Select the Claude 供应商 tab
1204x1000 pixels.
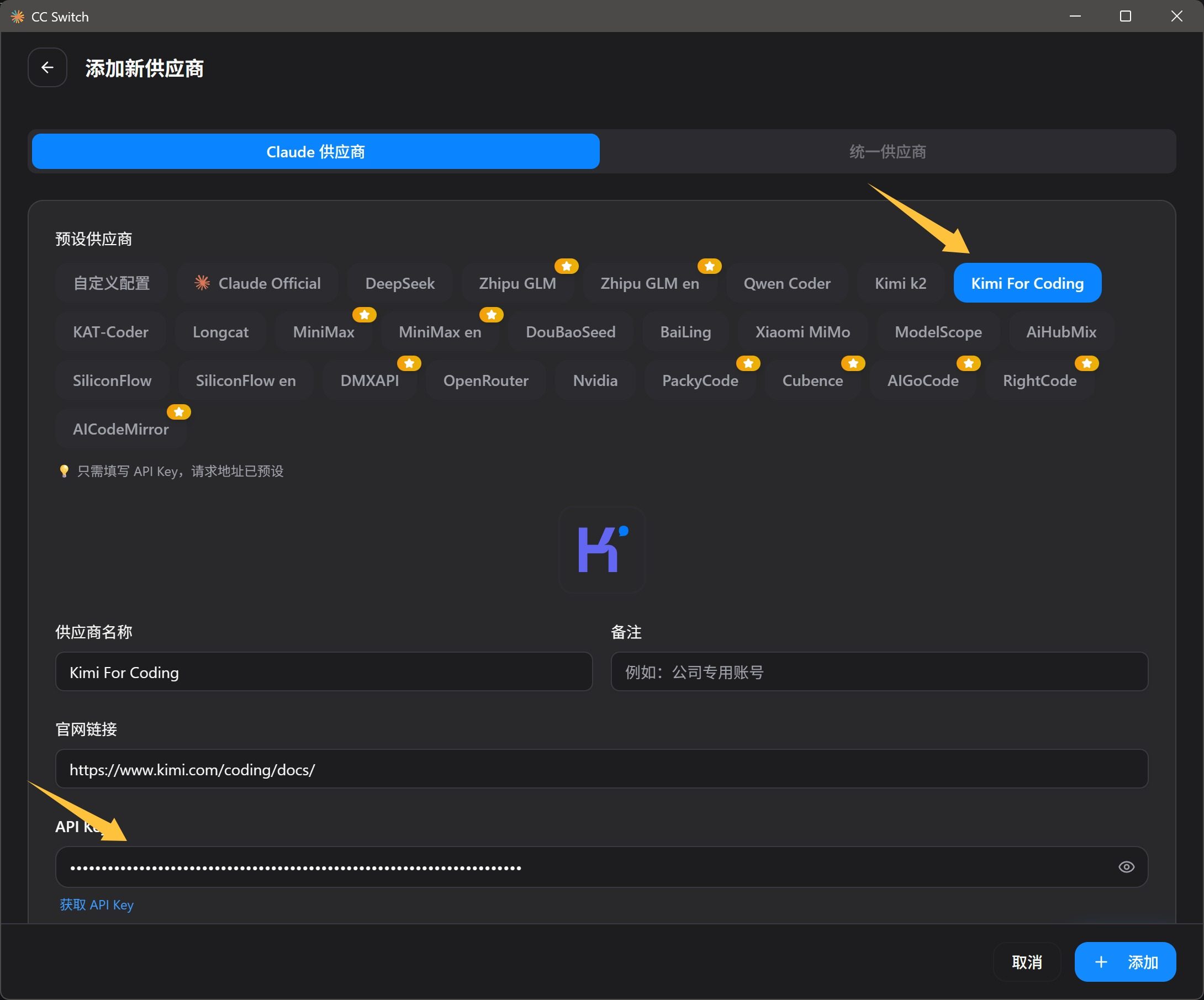click(315, 151)
